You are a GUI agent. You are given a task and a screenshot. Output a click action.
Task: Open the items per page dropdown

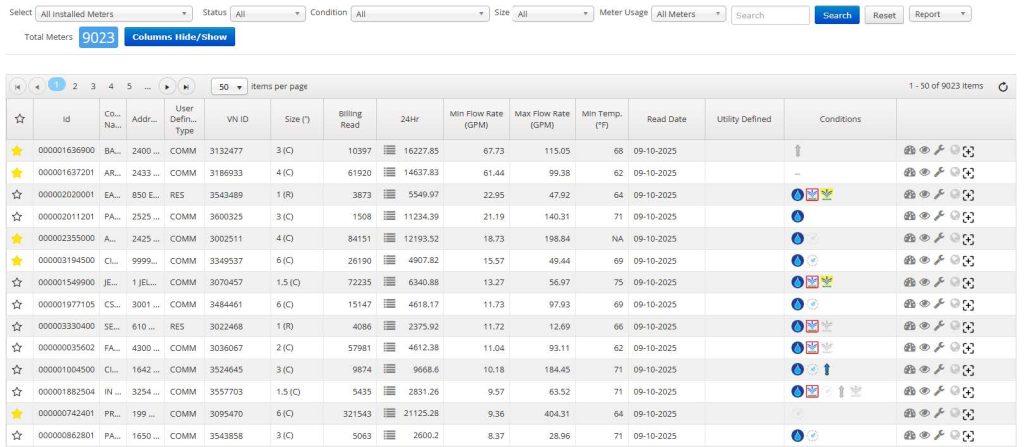229,86
